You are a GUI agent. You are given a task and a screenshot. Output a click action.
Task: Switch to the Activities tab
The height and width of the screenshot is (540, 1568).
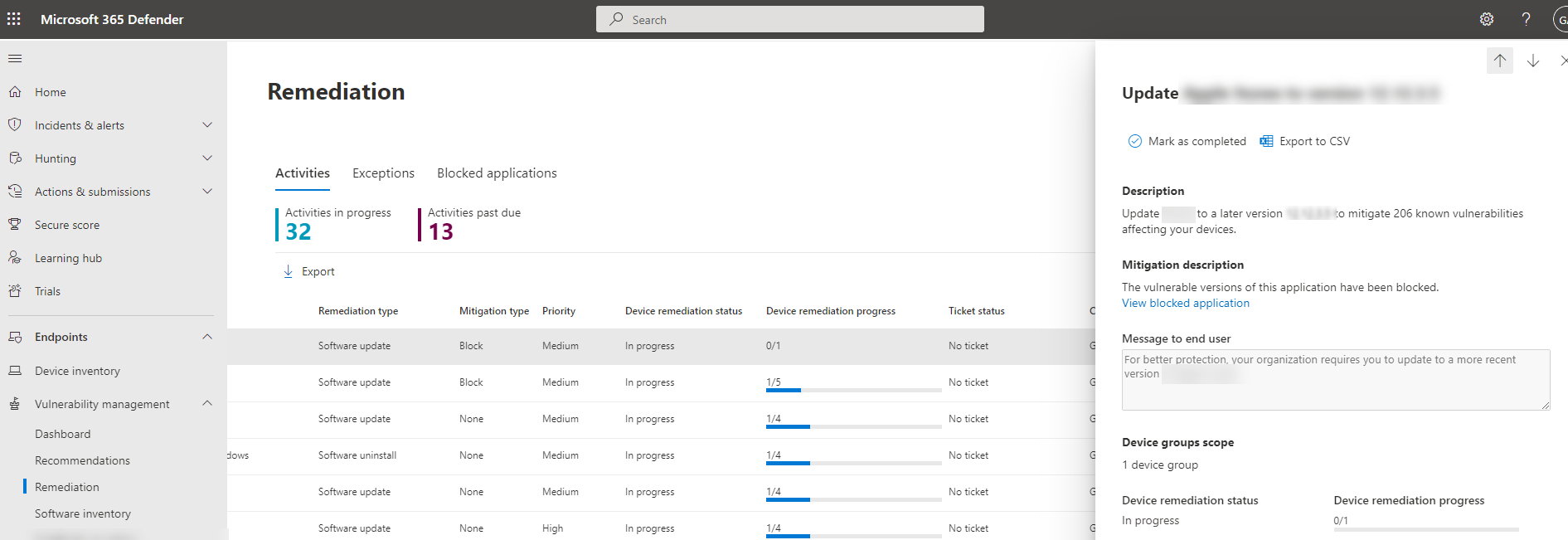pos(303,173)
